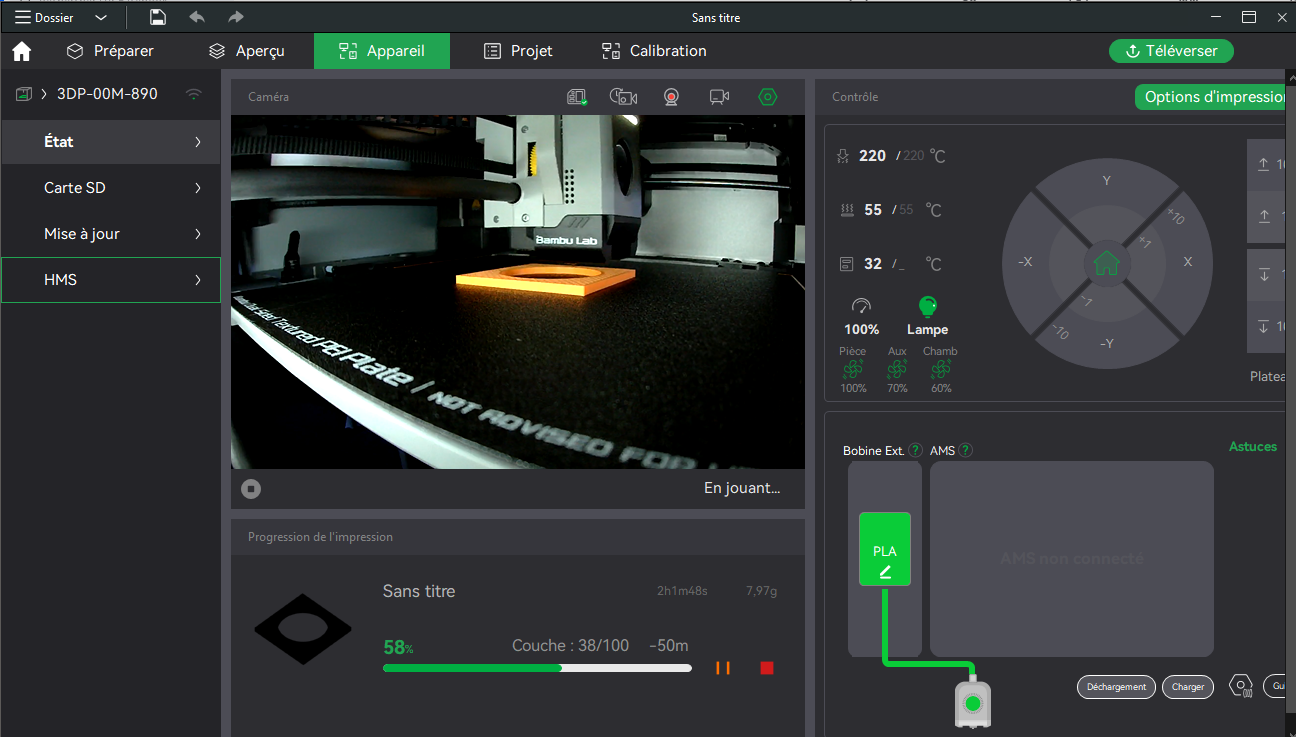
Task: Expand the HMS section
Action: pos(110,280)
